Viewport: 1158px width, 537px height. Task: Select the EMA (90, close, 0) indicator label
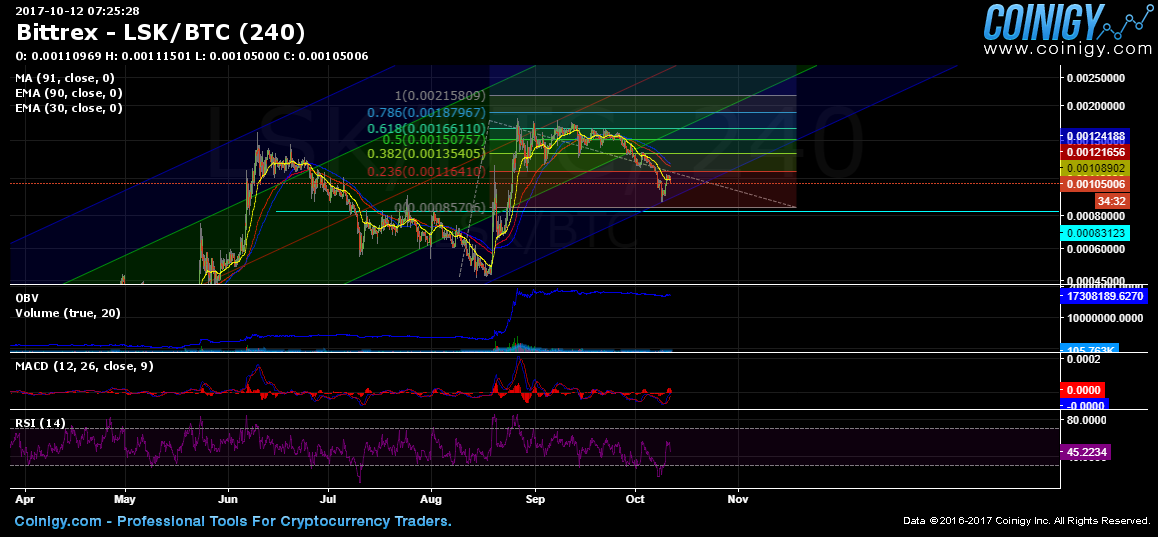click(x=69, y=93)
